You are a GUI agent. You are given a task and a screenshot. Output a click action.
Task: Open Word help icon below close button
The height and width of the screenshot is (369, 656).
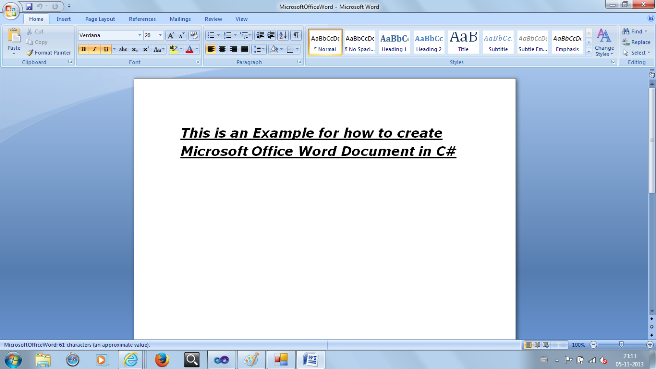pyautogui.click(x=651, y=19)
